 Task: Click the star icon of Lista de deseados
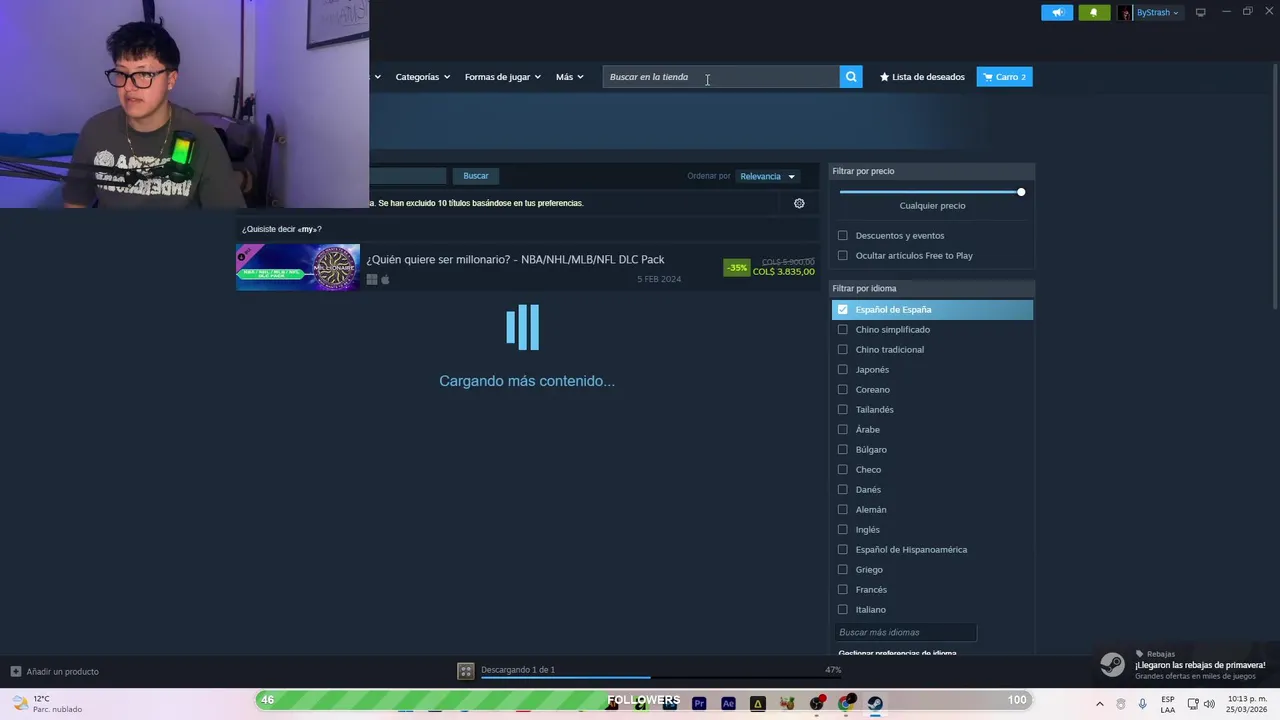[x=884, y=77]
